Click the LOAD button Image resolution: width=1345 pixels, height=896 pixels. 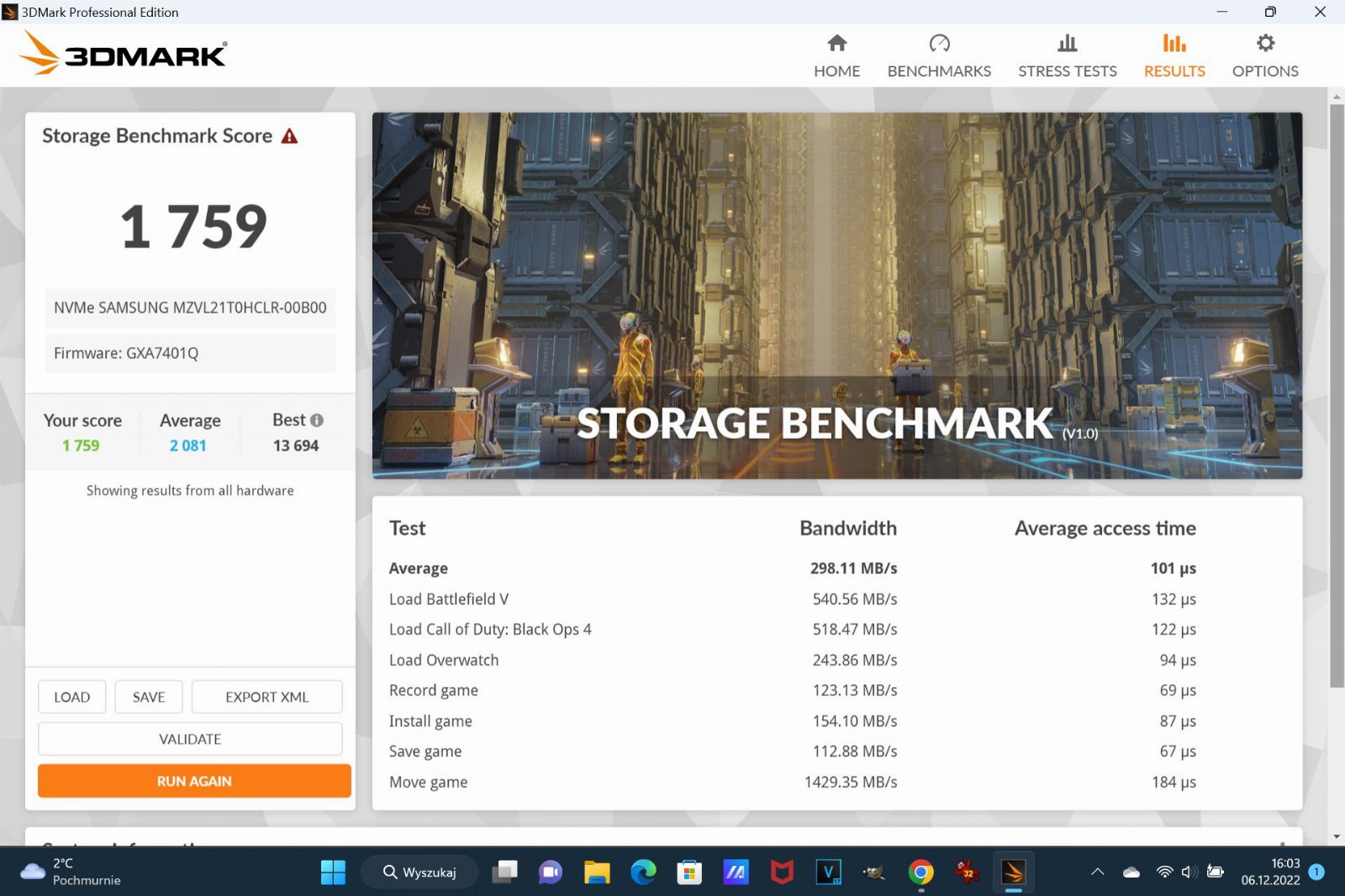(x=71, y=697)
